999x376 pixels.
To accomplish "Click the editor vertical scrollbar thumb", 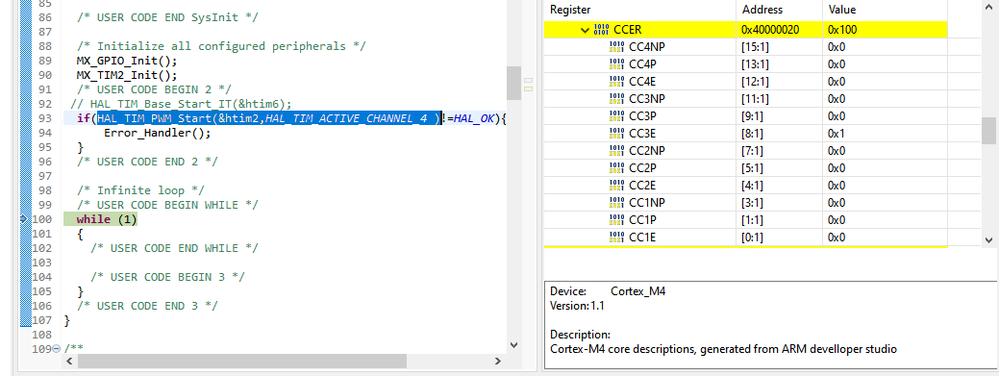I will [514, 83].
